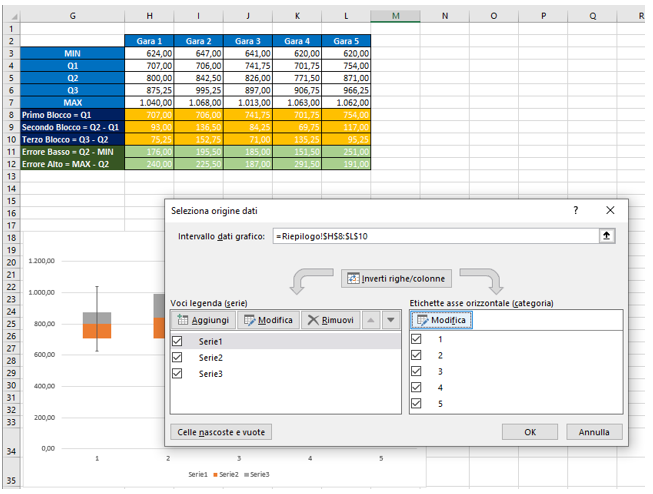Toggle the Serie3 checkbox
653x494 pixels.
pyautogui.click(x=178, y=373)
